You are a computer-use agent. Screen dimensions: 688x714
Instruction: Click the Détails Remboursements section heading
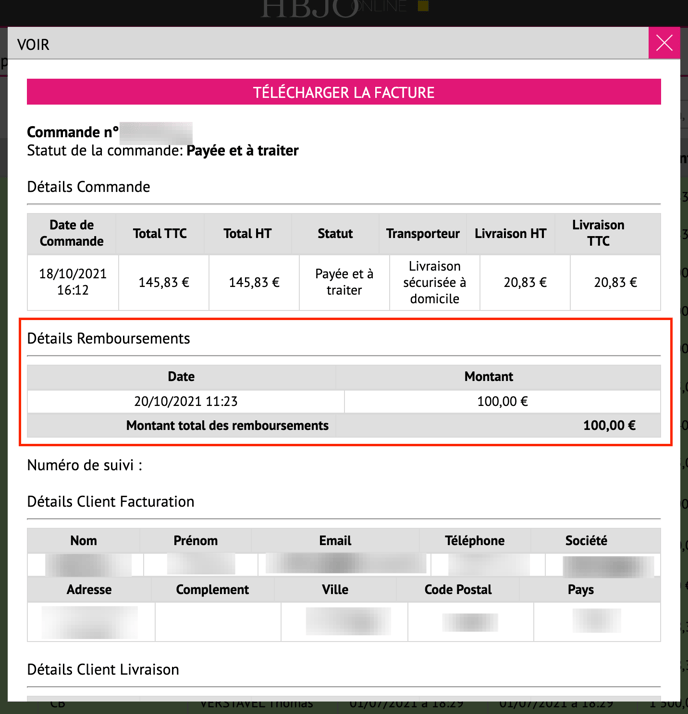[x=108, y=338]
